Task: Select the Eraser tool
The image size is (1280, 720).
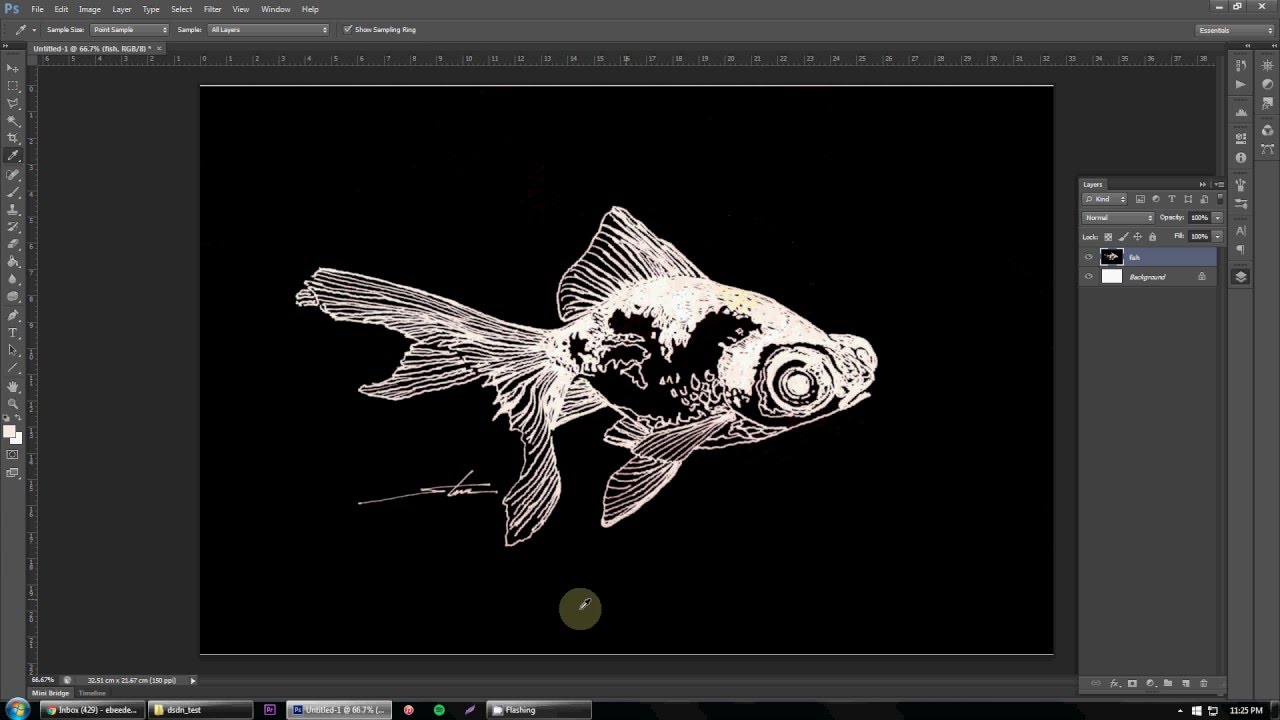Action: (x=13, y=244)
